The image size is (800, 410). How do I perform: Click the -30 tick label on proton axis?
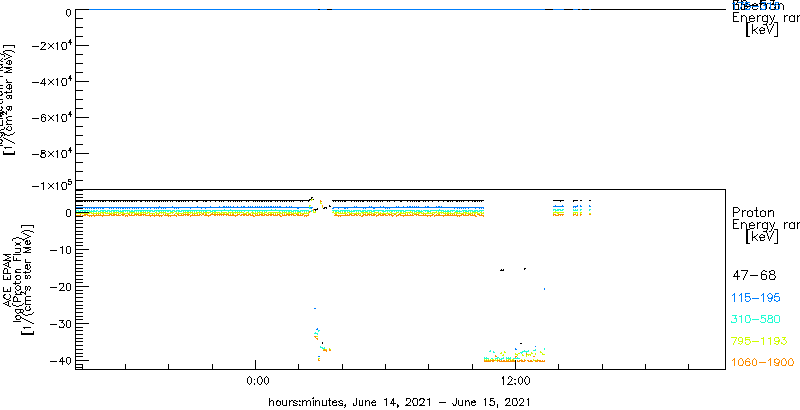tap(59, 323)
